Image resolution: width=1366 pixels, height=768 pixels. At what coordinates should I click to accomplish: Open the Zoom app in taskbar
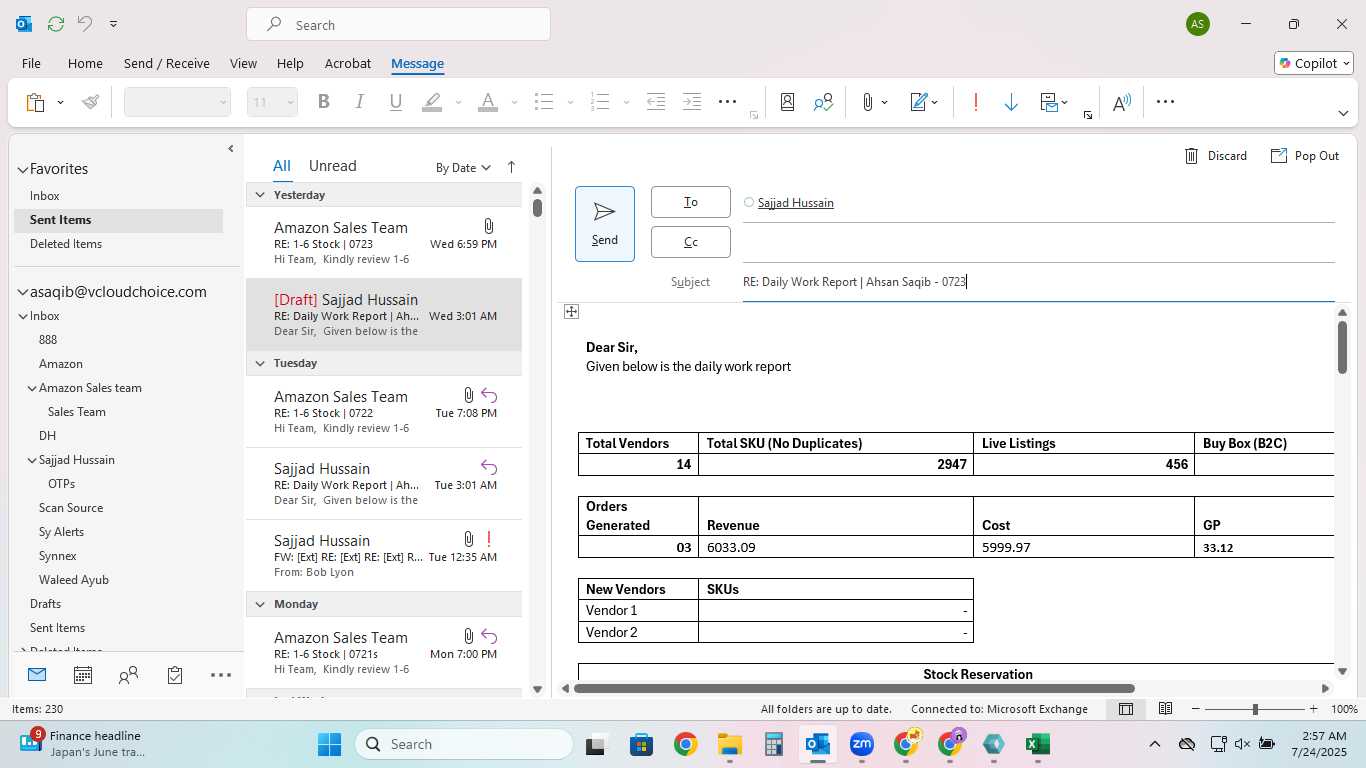pos(862,744)
